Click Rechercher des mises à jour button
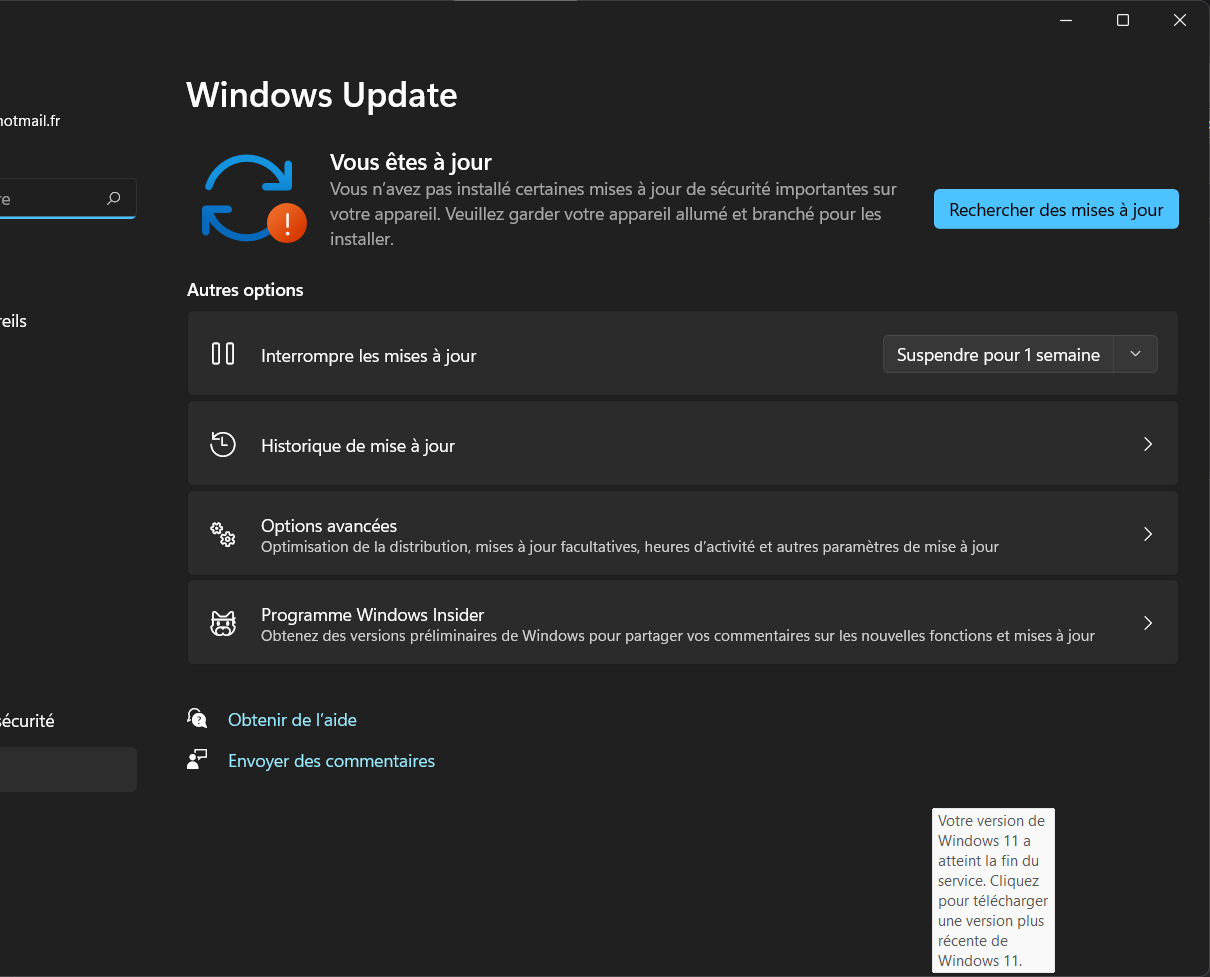The image size is (1210, 977). pos(1056,209)
